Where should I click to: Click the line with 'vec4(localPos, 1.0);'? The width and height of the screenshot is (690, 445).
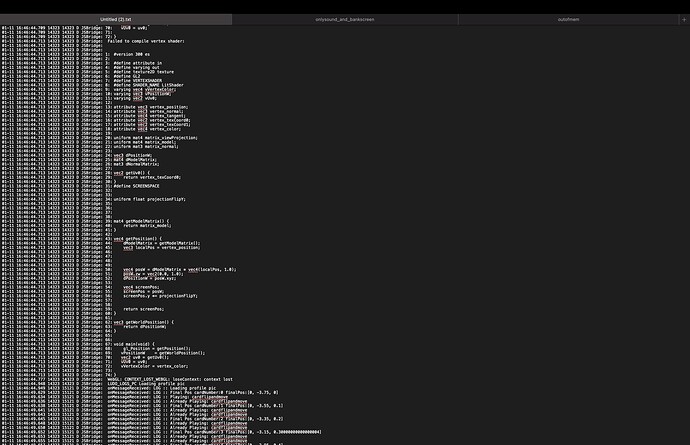tap(180, 269)
